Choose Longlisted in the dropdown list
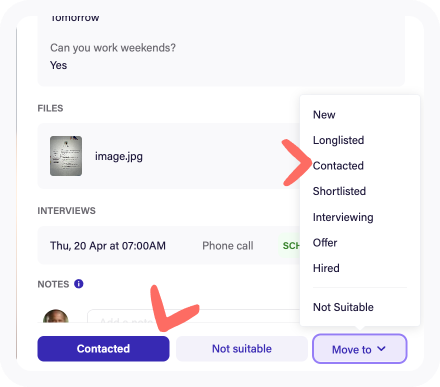 [x=338, y=140]
